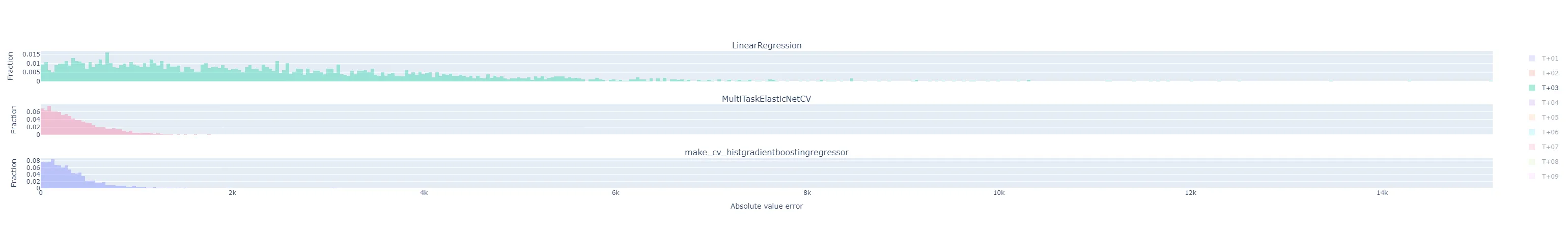Toggle visibility of T+08 series

[1550, 161]
